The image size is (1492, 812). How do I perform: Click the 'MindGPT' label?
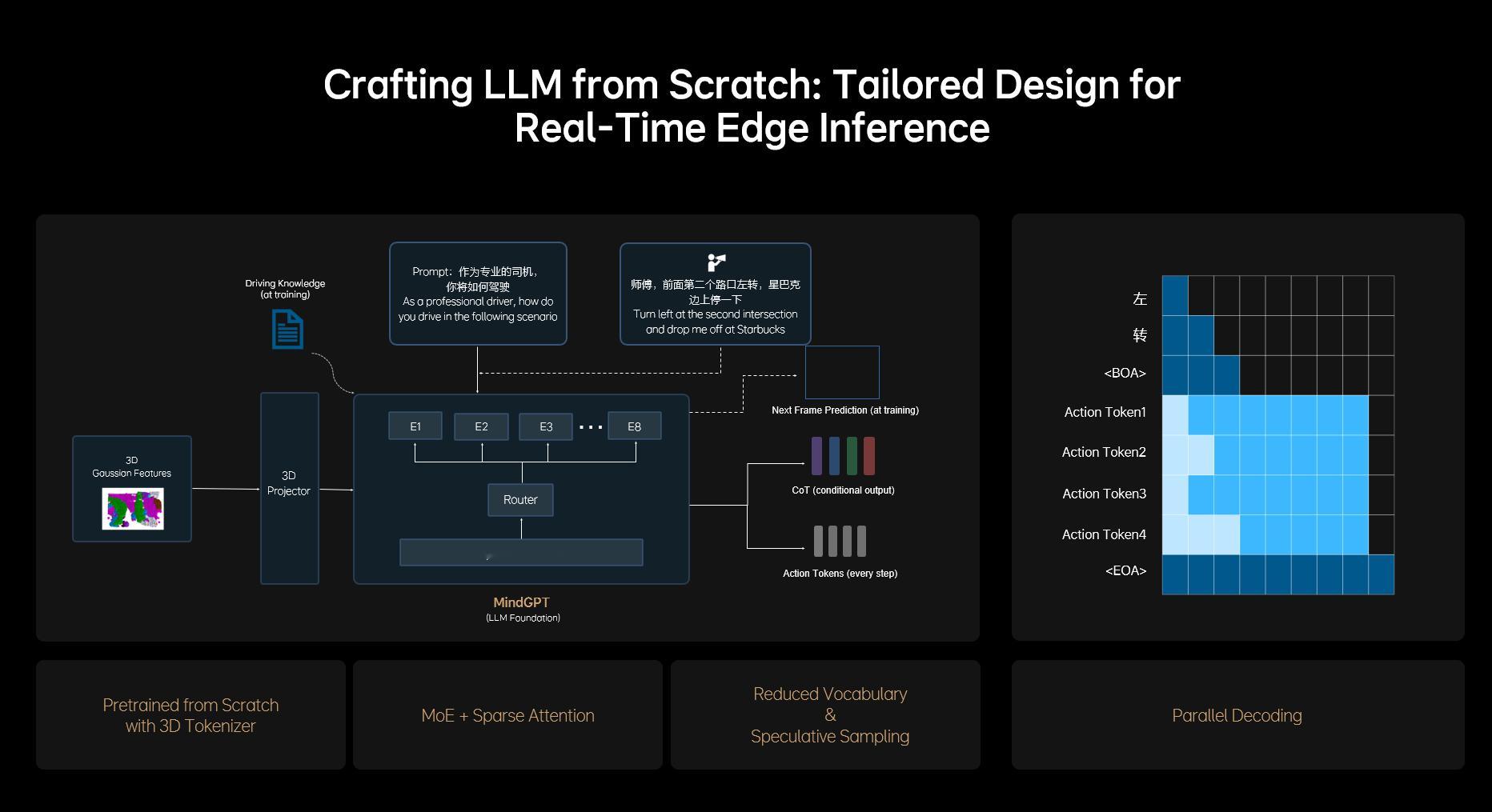point(522,602)
